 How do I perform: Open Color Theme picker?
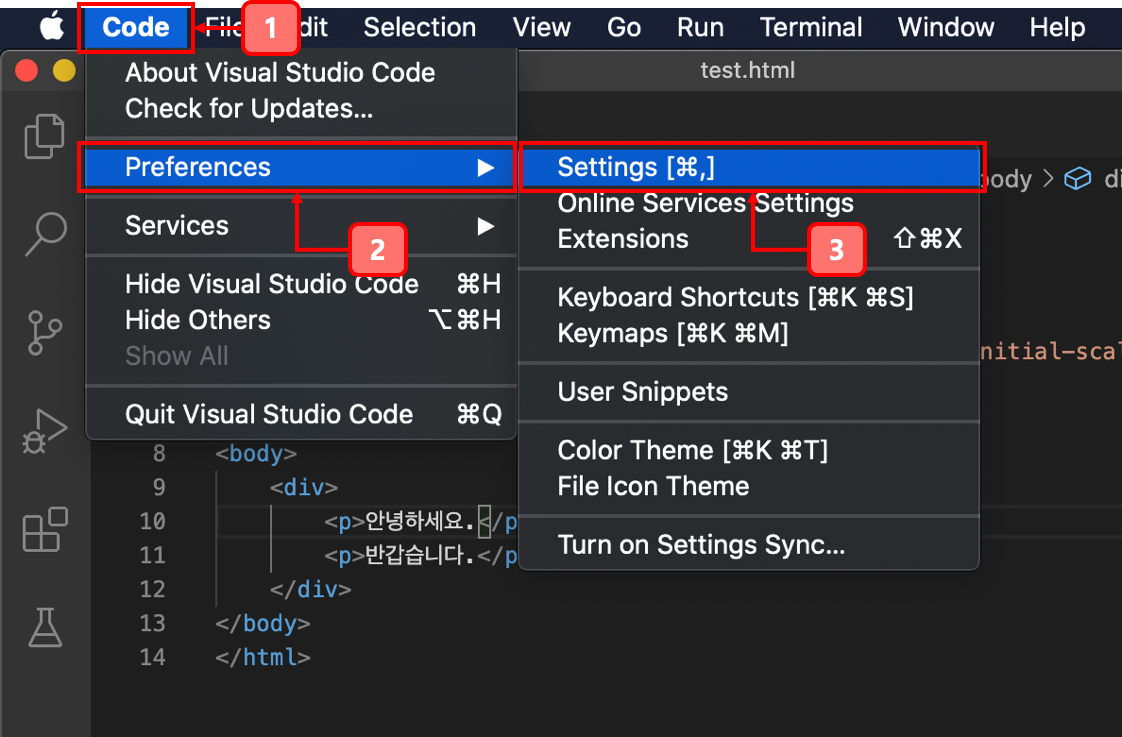749,451
